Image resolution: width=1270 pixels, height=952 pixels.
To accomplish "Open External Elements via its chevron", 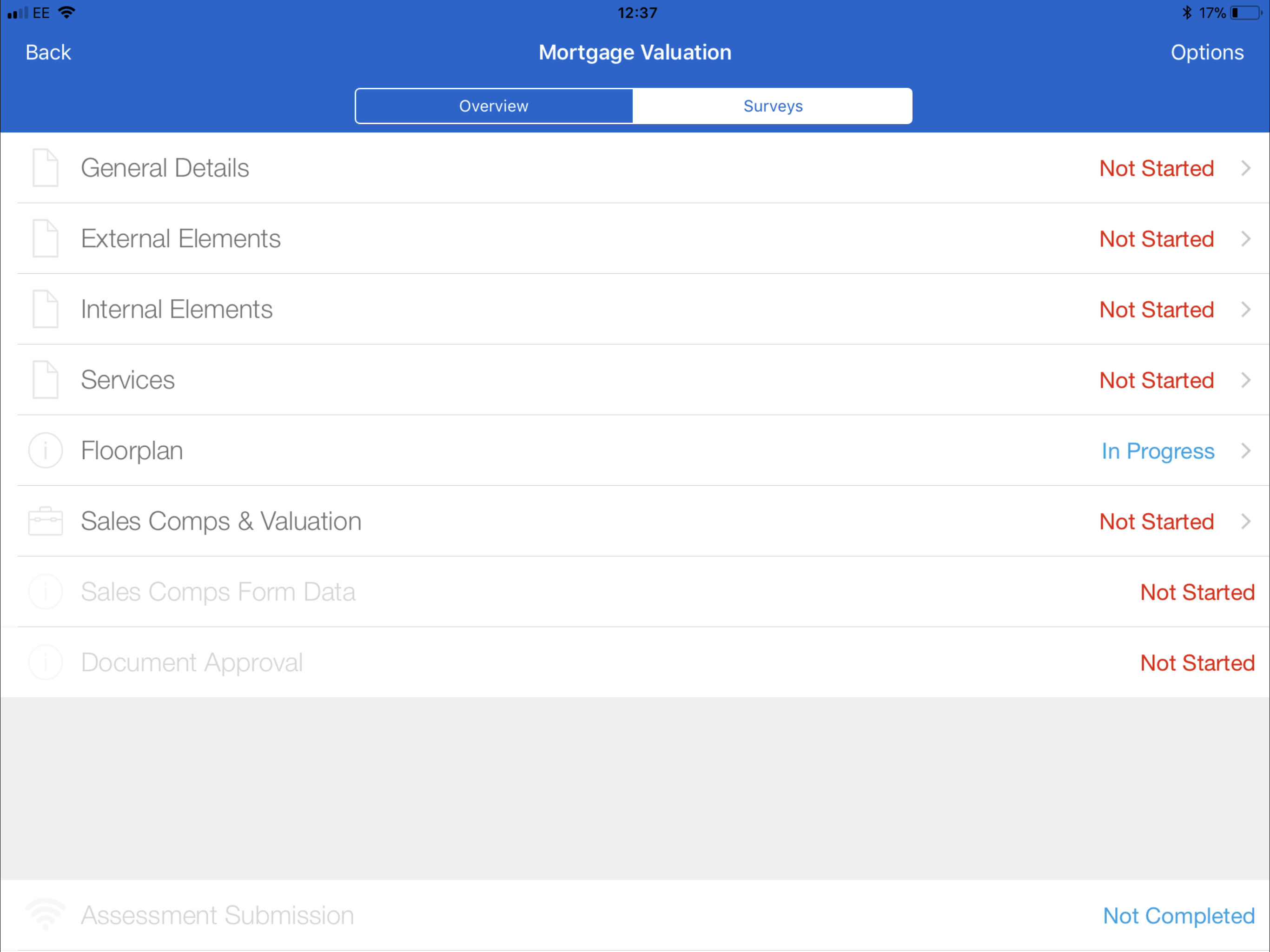I will coord(1245,239).
